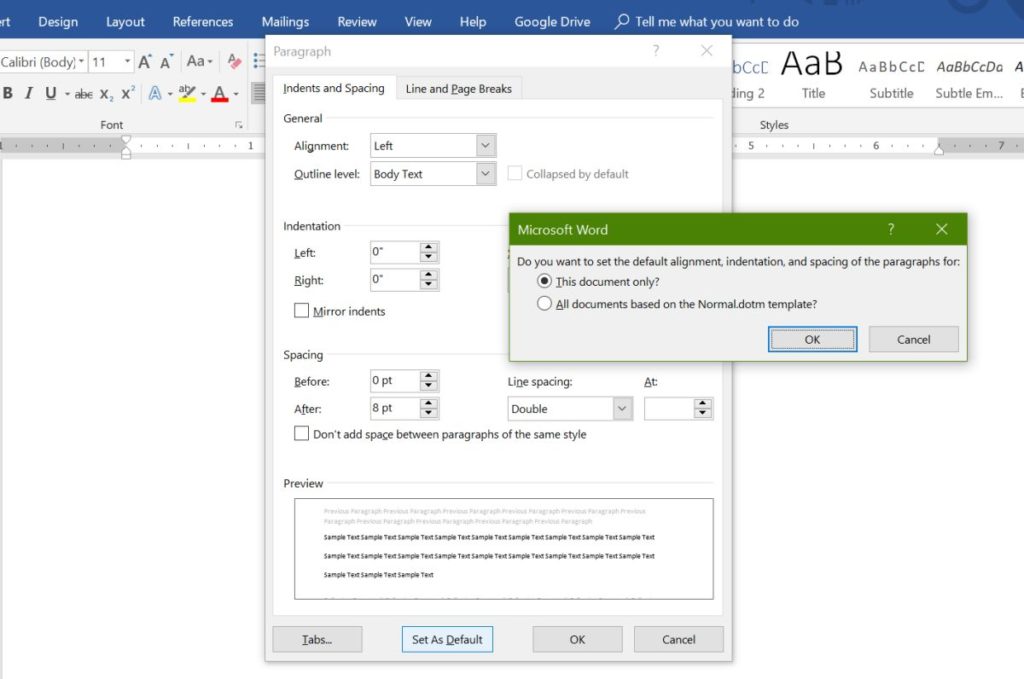The image size is (1024, 679).
Task: Open the Text Effects and Typography tool
Action: click(x=155, y=93)
